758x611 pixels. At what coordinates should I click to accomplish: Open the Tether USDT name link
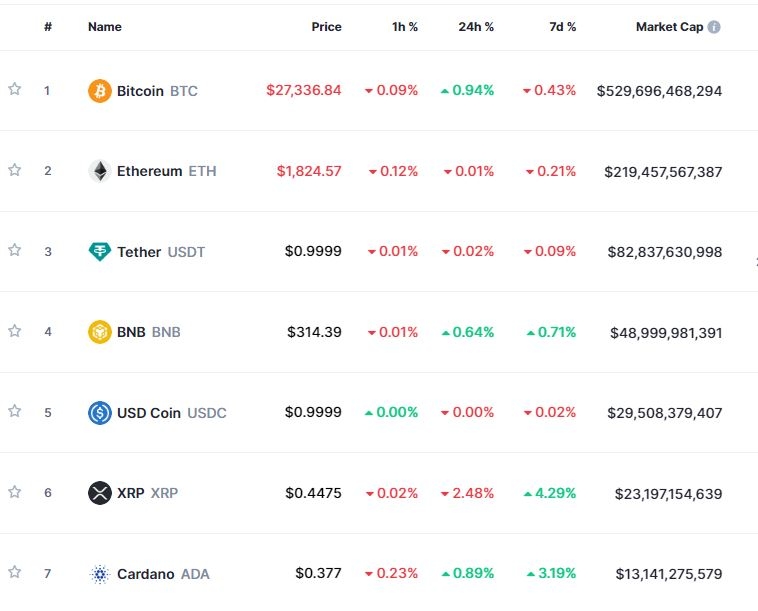(x=160, y=252)
